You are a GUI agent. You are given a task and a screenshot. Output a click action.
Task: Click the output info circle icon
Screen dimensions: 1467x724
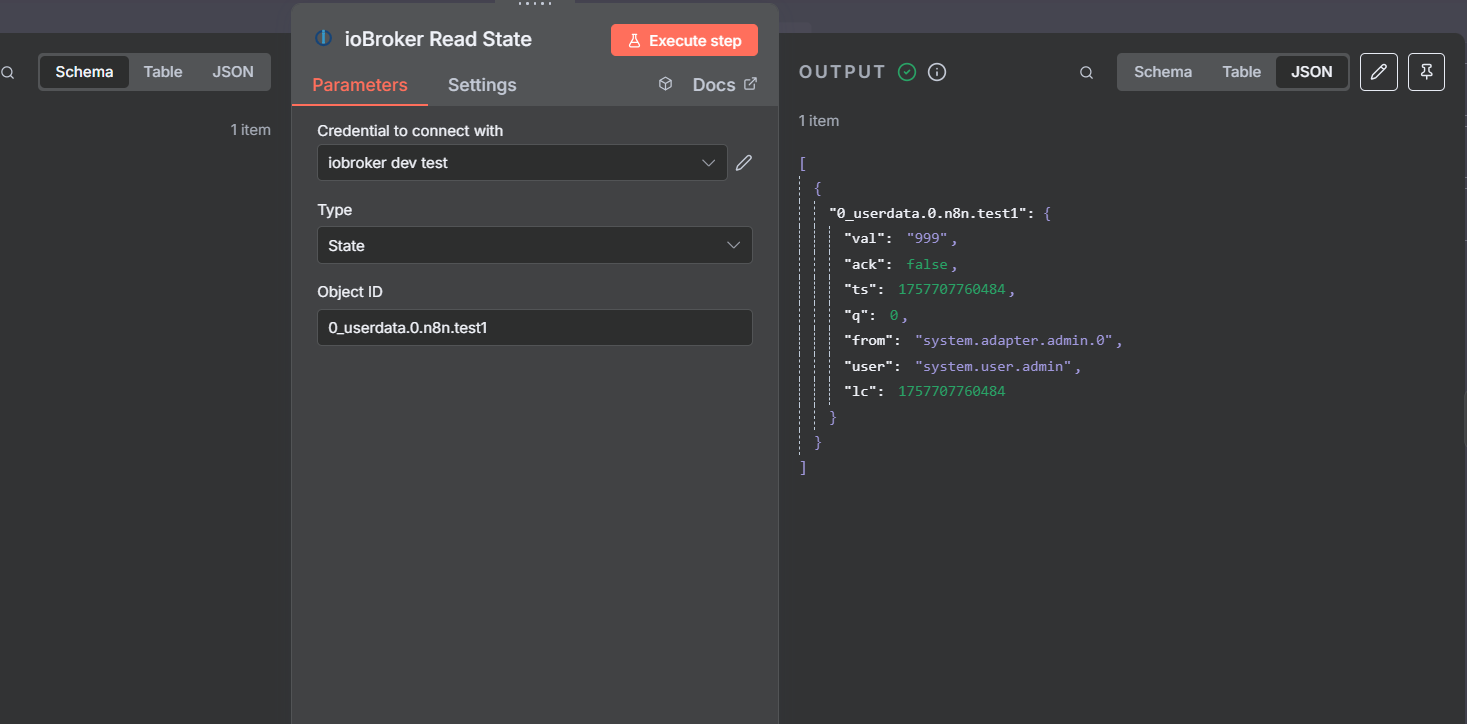937,72
